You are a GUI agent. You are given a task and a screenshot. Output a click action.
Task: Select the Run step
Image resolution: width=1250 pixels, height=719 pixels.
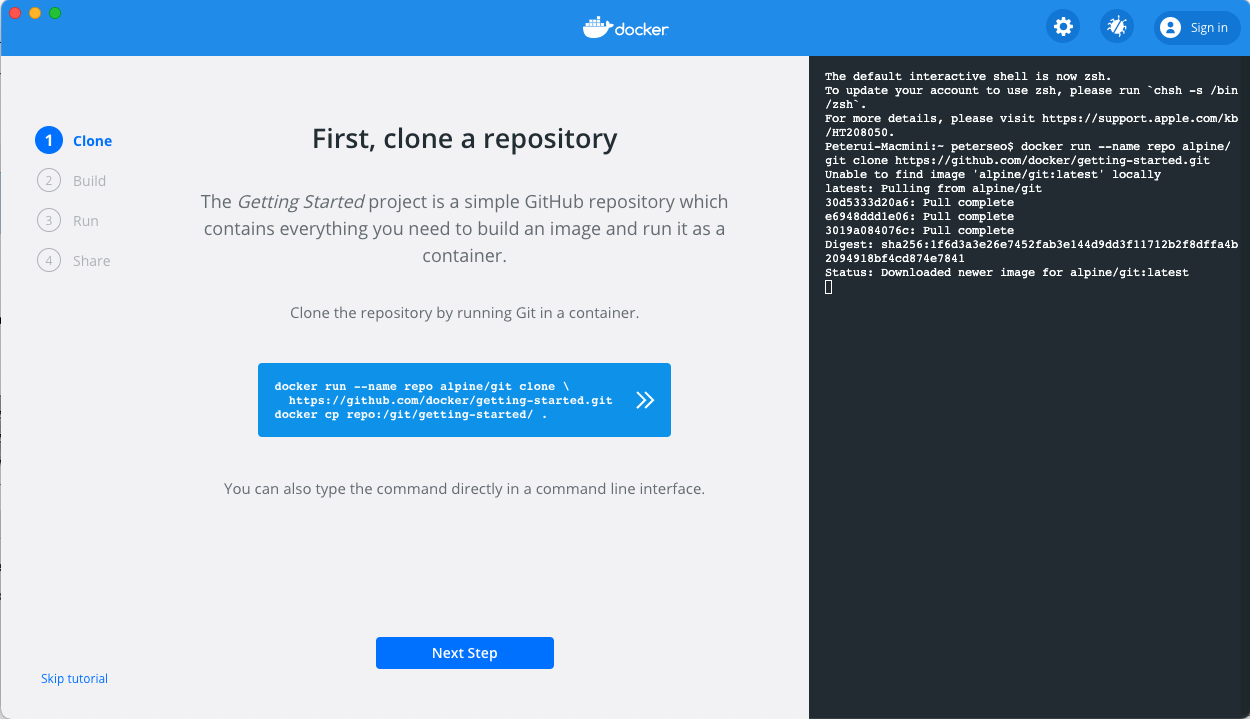pyautogui.click(x=68, y=221)
